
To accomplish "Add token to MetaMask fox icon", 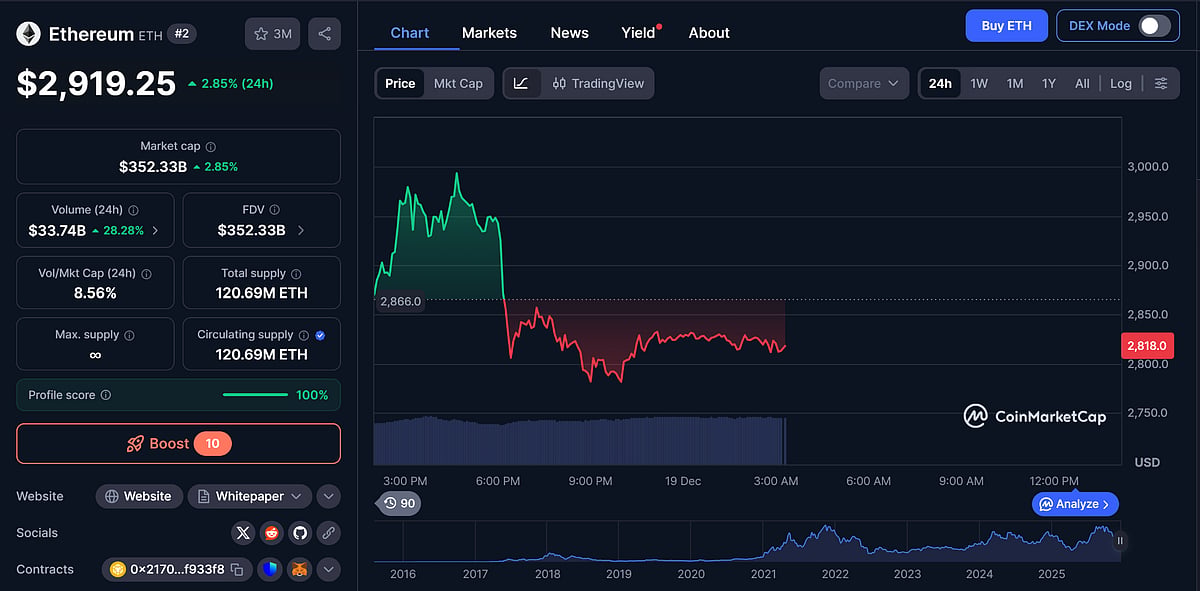I will point(299,570).
